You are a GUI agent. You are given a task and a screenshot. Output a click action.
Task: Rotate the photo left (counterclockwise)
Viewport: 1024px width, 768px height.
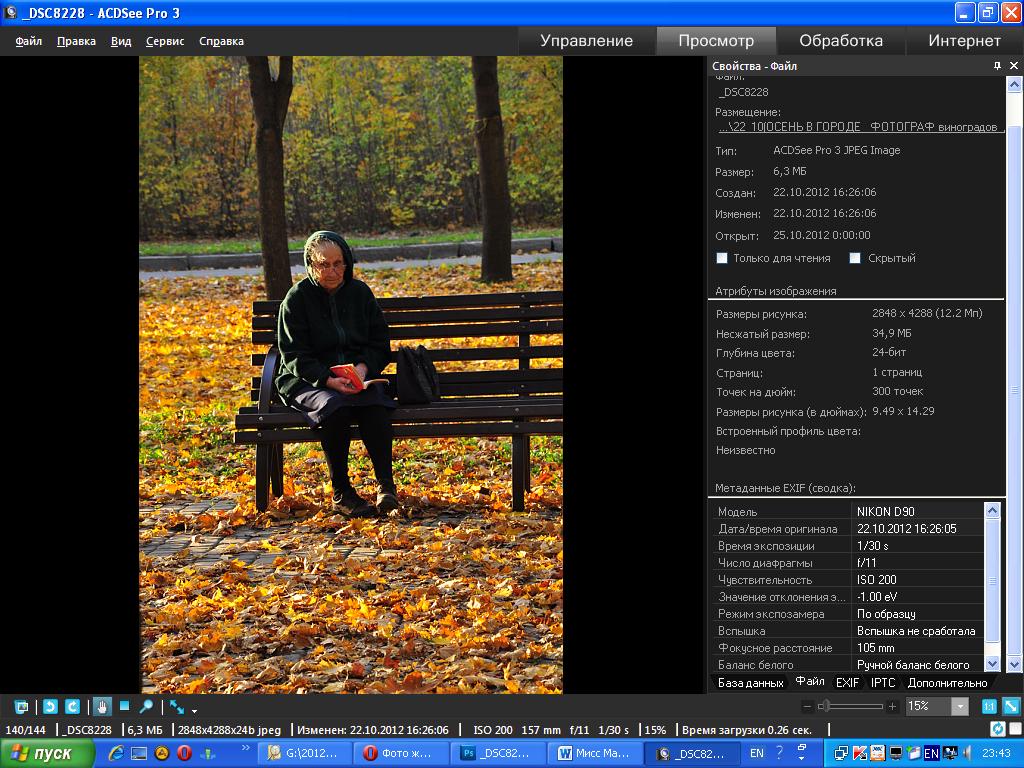(x=50, y=706)
